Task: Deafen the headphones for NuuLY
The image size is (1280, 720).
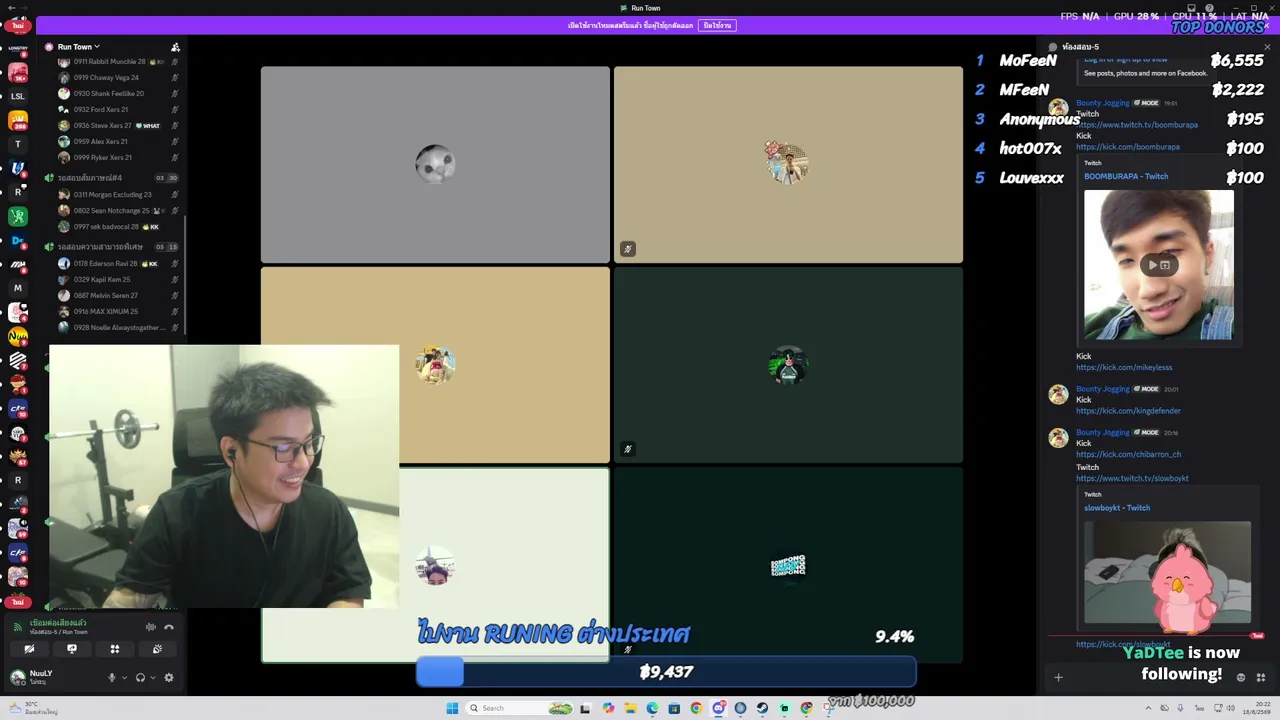Action: (140, 677)
